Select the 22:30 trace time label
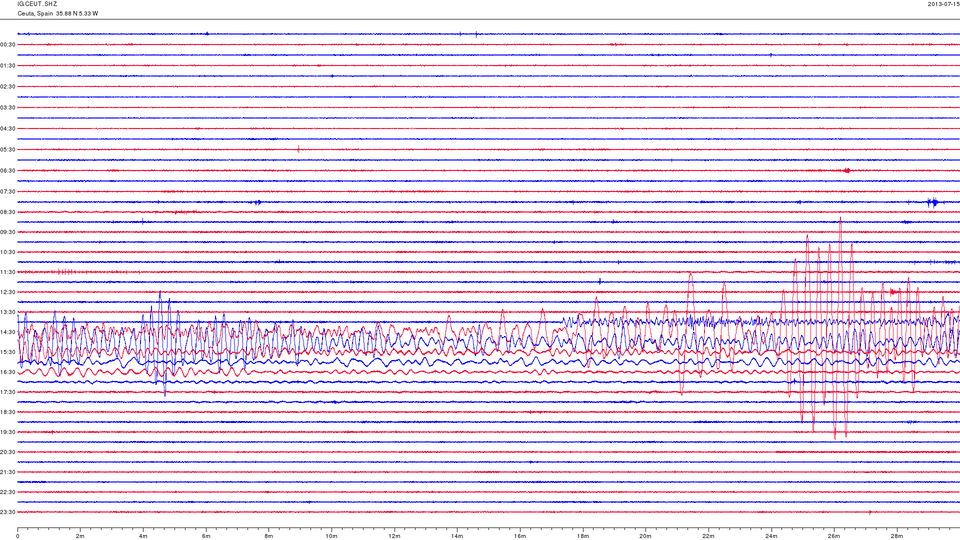The width and height of the screenshot is (960, 540). 8,492
